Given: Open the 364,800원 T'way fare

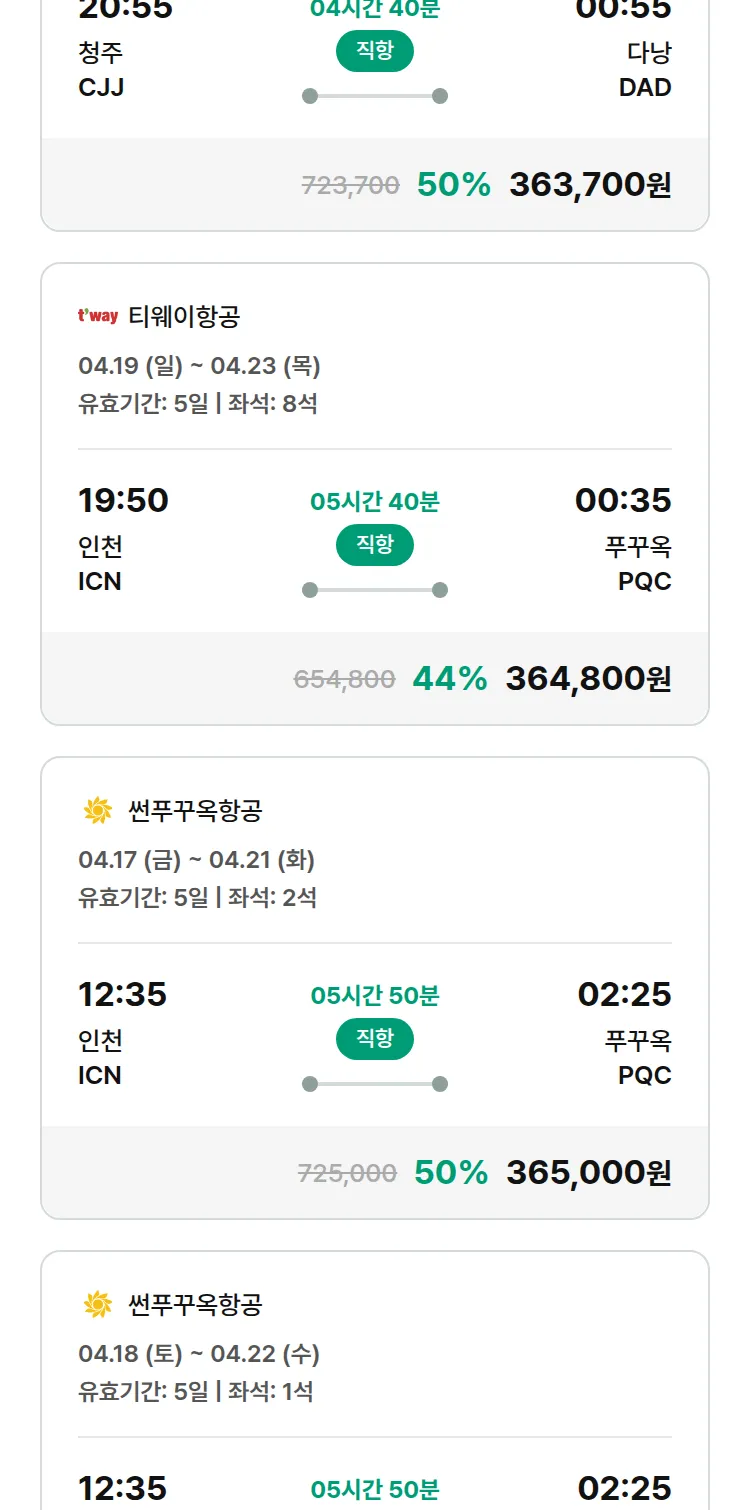Looking at the screenshot, I should (x=588, y=679).
